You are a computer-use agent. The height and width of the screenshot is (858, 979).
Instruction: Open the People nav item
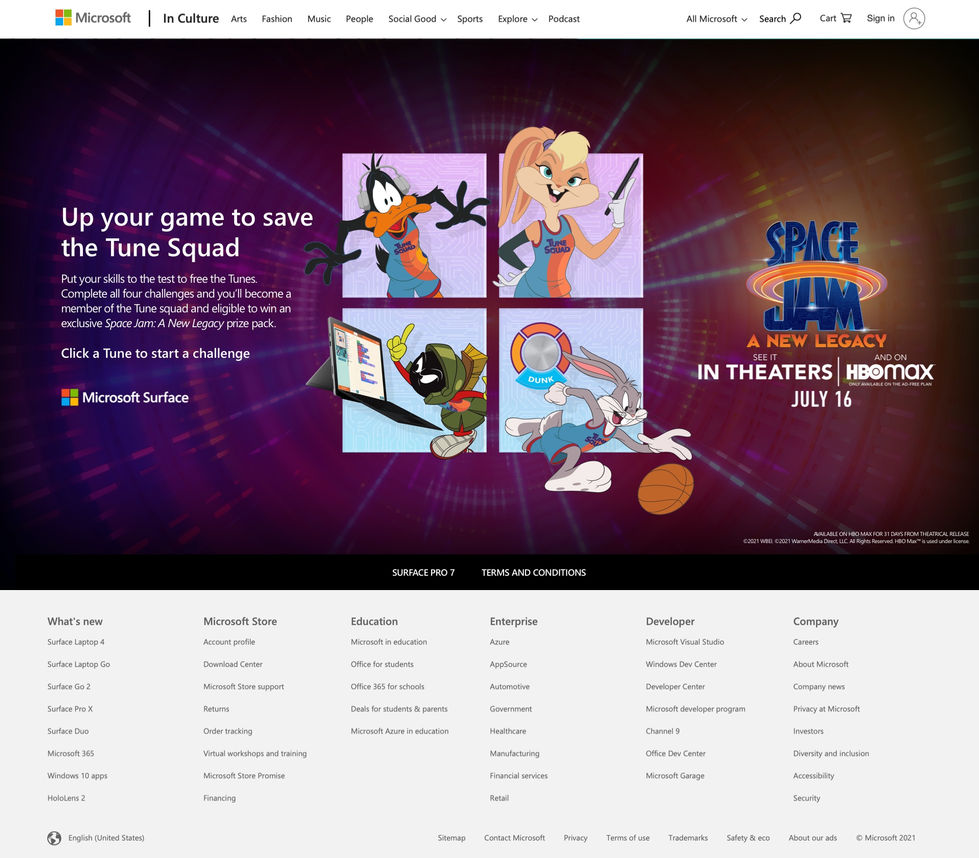pyautogui.click(x=360, y=19)
